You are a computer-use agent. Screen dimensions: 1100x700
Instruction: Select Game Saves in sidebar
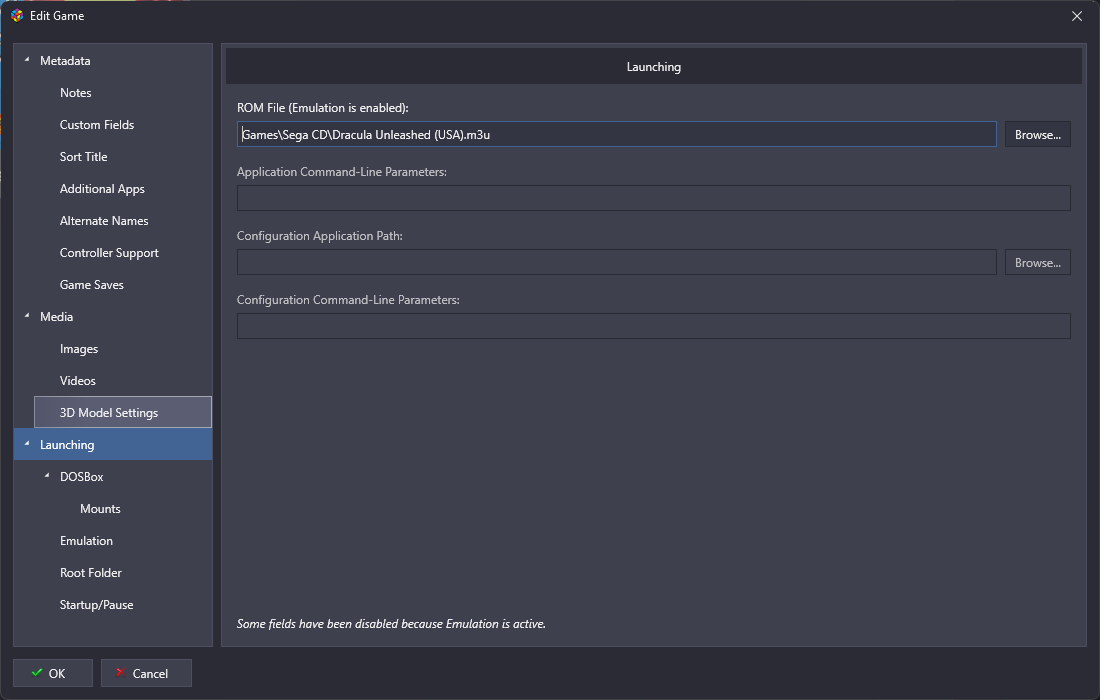click(x=91, y=284)
